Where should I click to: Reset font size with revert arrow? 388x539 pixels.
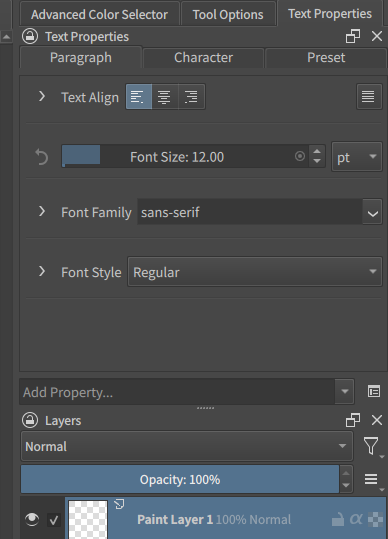[42, 157]
